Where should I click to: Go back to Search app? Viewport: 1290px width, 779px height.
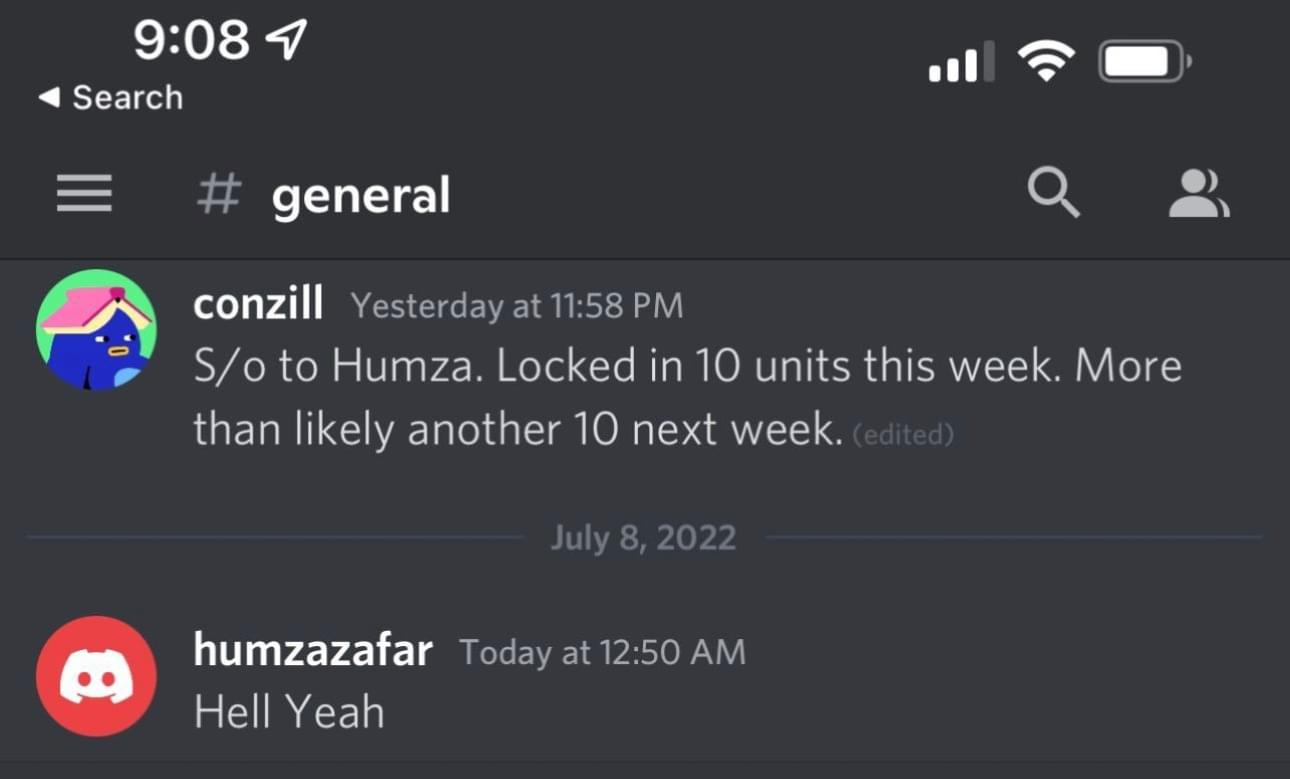pos(111,98)
